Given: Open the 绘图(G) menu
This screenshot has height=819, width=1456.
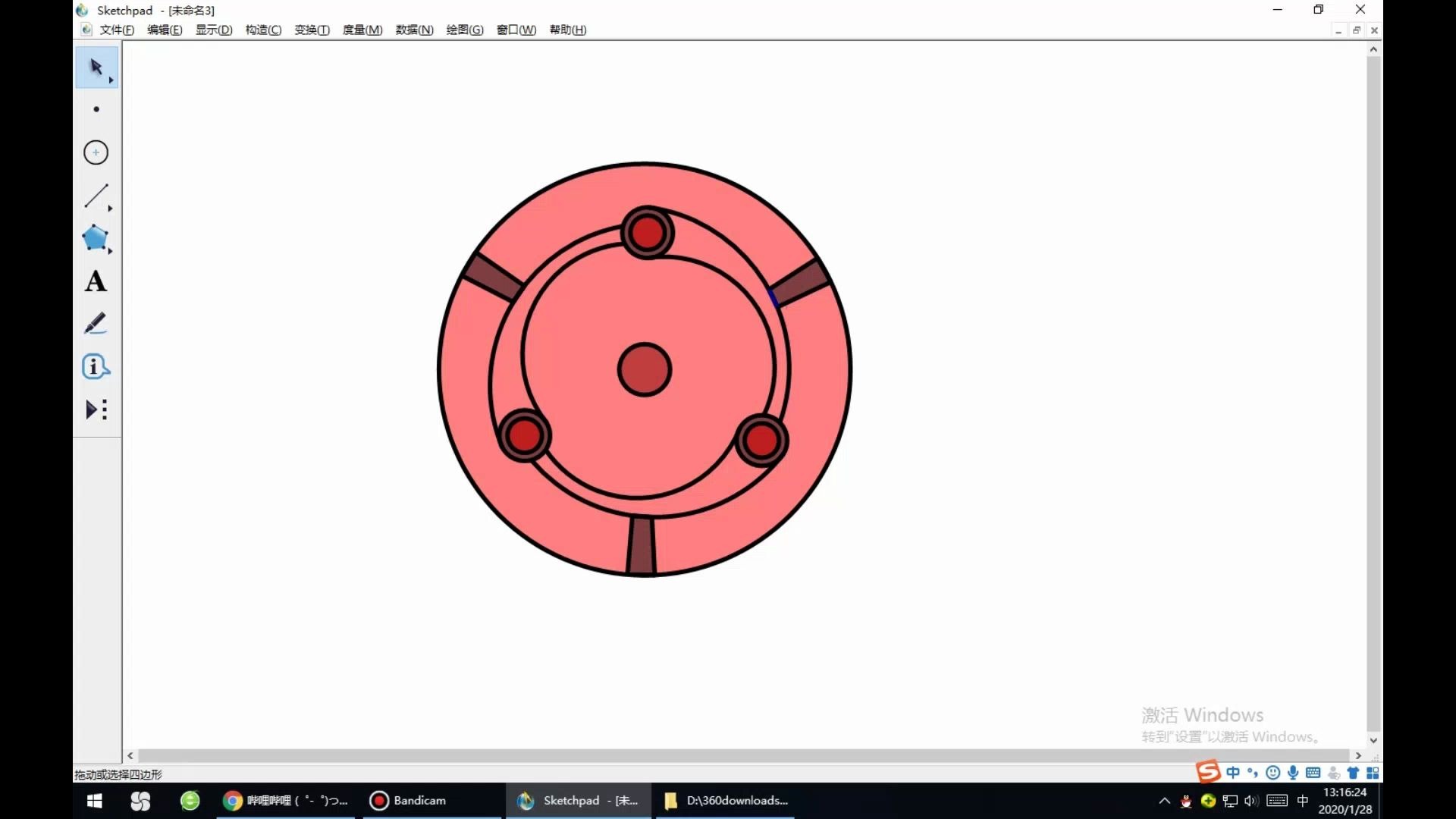Looking at the screenshot, I should click(x=465, y=30).
